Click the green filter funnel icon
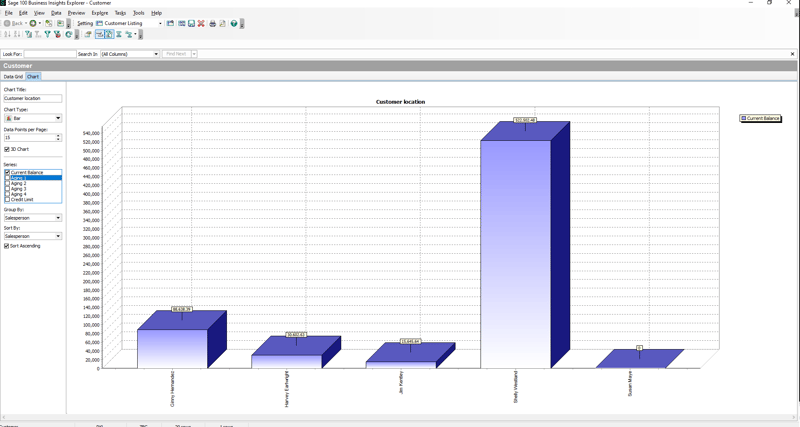This screenshot has width=800, height=427. (47, 34)
